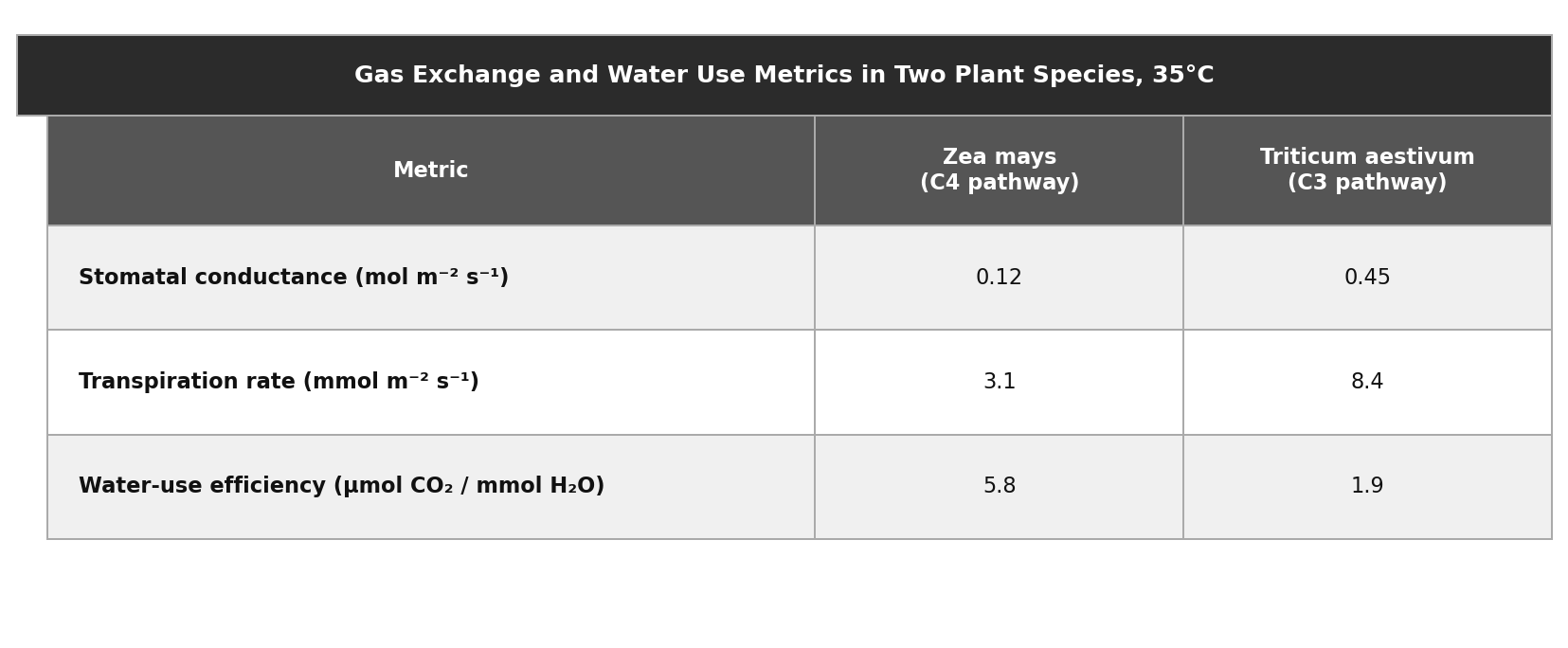1568x648 pixels.
Task: Click the Zea mays header text
Action: 999,157
